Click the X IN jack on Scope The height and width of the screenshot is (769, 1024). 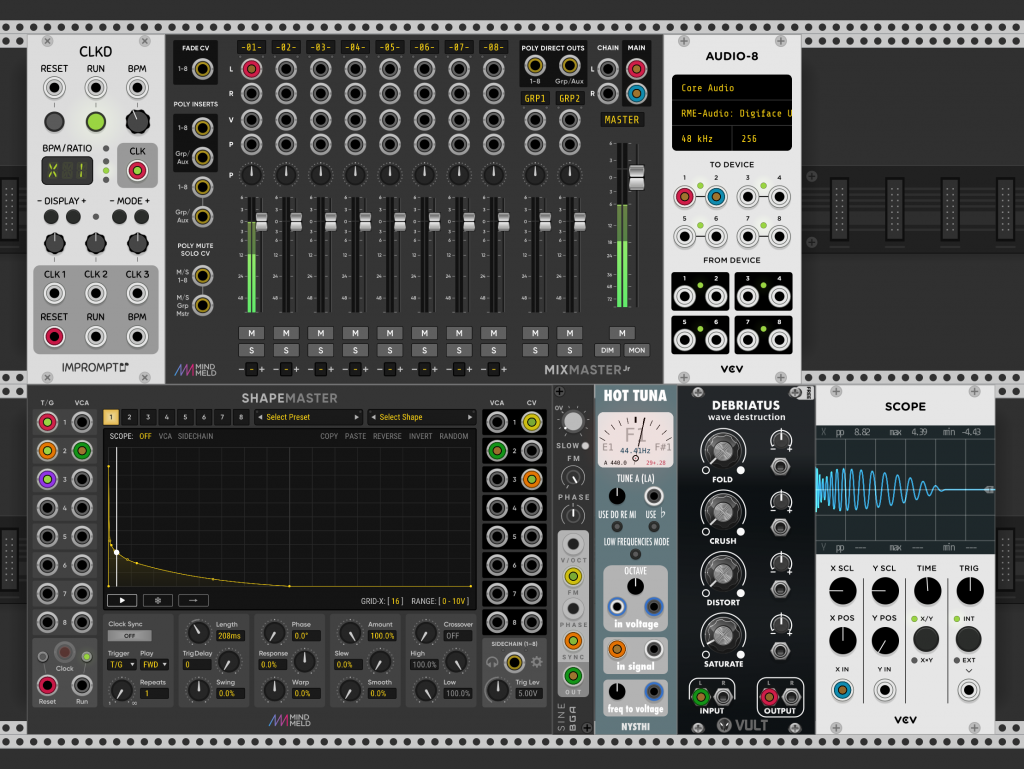tap(842, 690)
